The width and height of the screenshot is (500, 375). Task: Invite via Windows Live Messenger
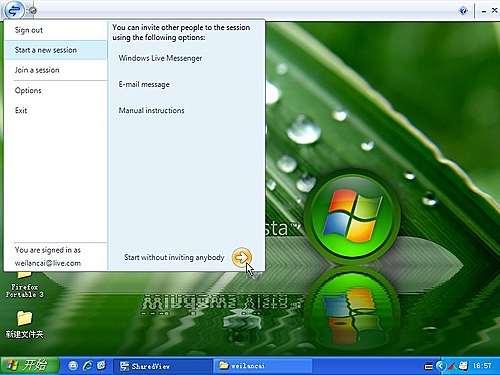(160, 58)
